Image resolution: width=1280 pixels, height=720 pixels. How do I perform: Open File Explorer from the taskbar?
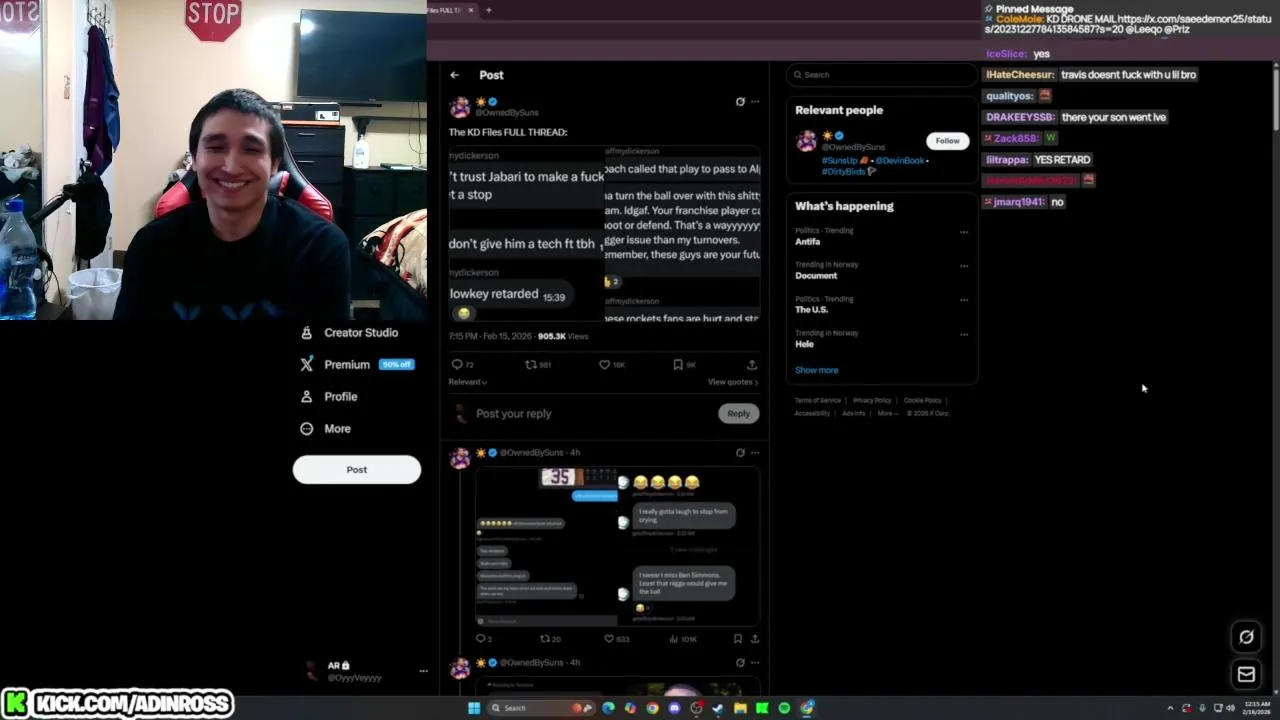point(740,708)
